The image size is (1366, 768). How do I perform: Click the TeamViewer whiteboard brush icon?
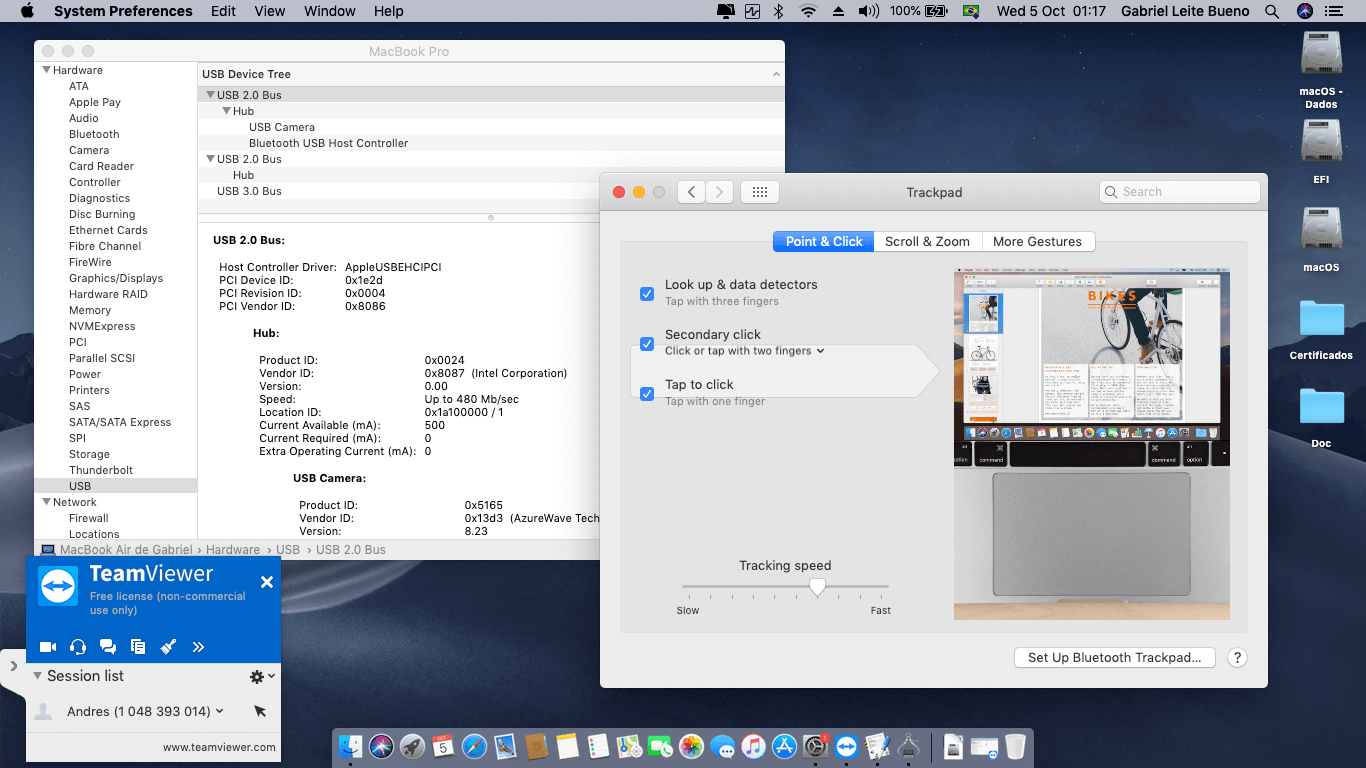[x=168, y=647]
